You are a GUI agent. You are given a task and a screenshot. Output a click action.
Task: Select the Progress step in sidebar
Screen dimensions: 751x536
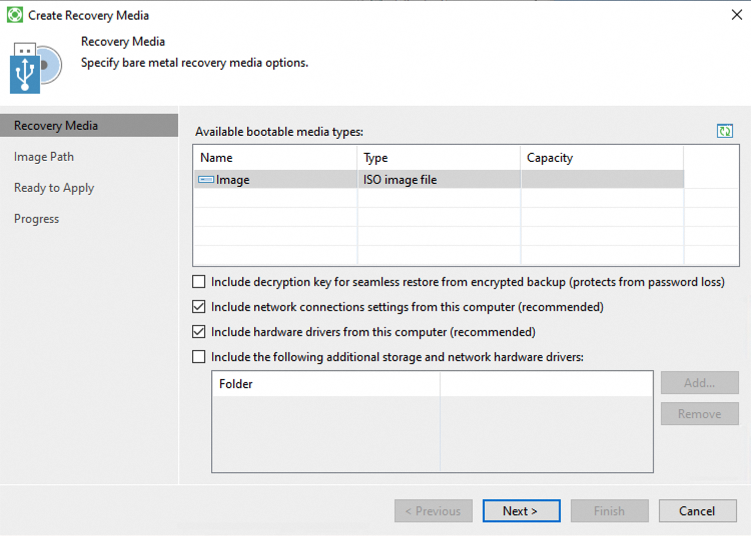click(36, 219)
